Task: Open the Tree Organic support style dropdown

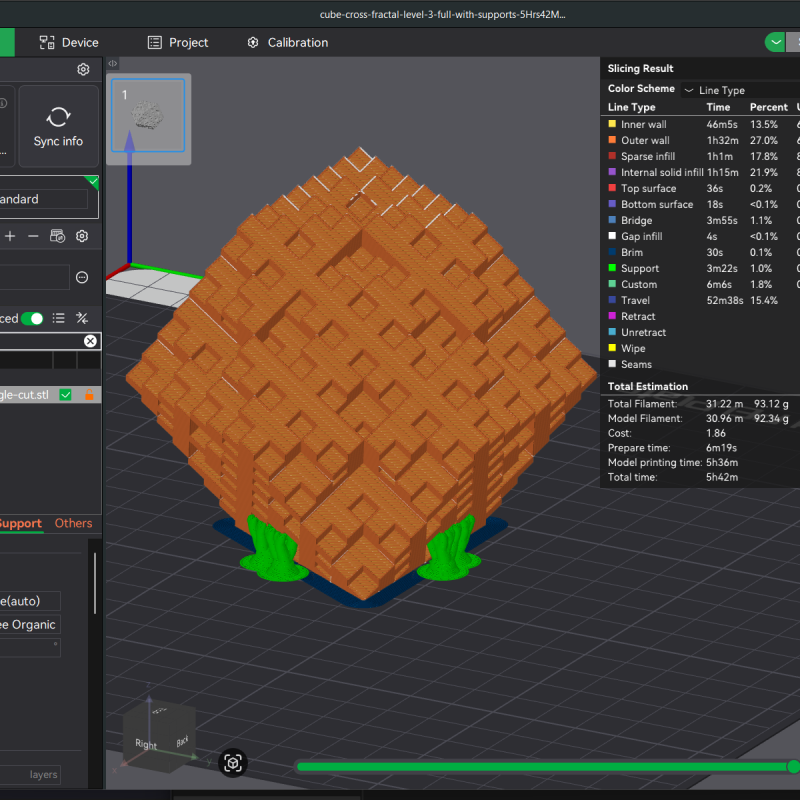Action: (x=30, y=624)
